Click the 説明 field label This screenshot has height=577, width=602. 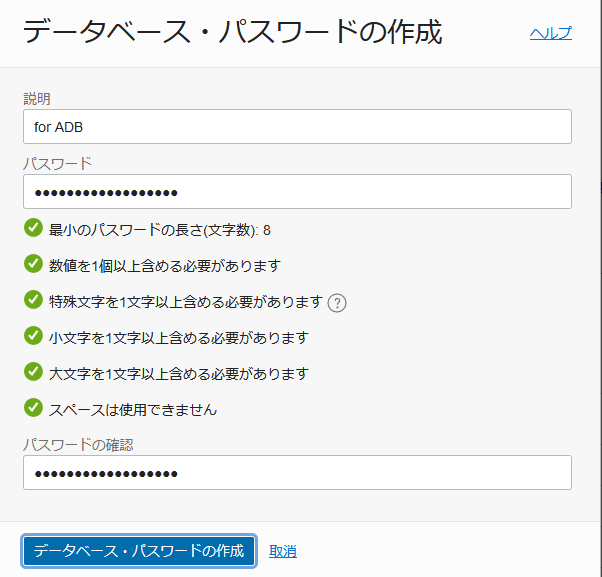(x=37, y=99)
